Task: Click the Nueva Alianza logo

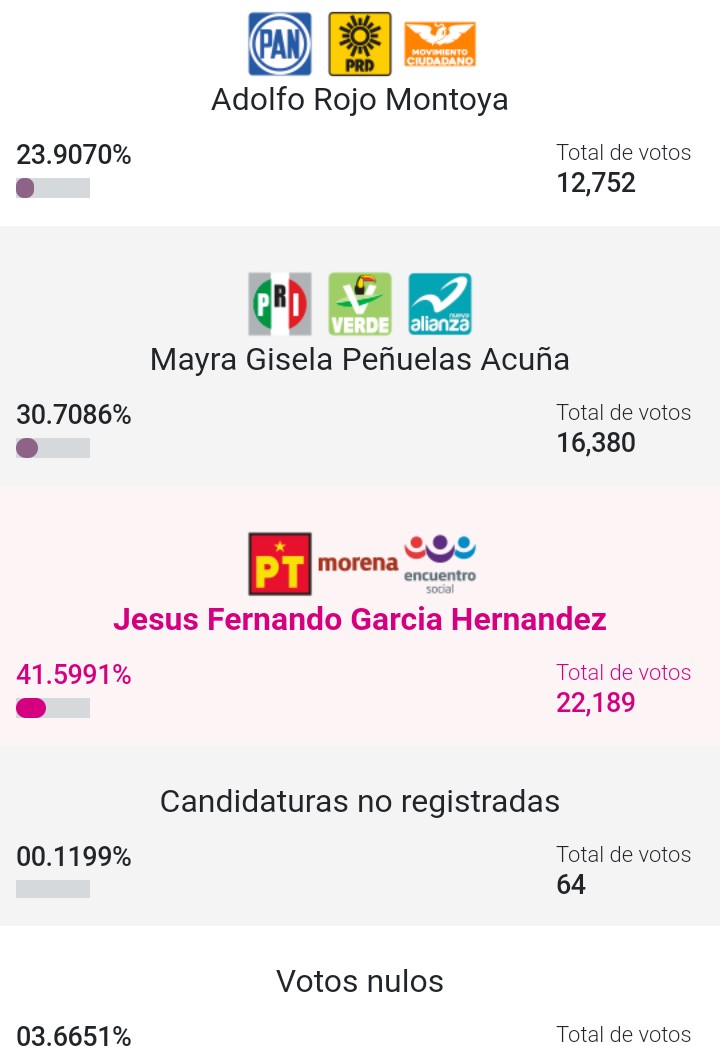Action: coord(440,304)
